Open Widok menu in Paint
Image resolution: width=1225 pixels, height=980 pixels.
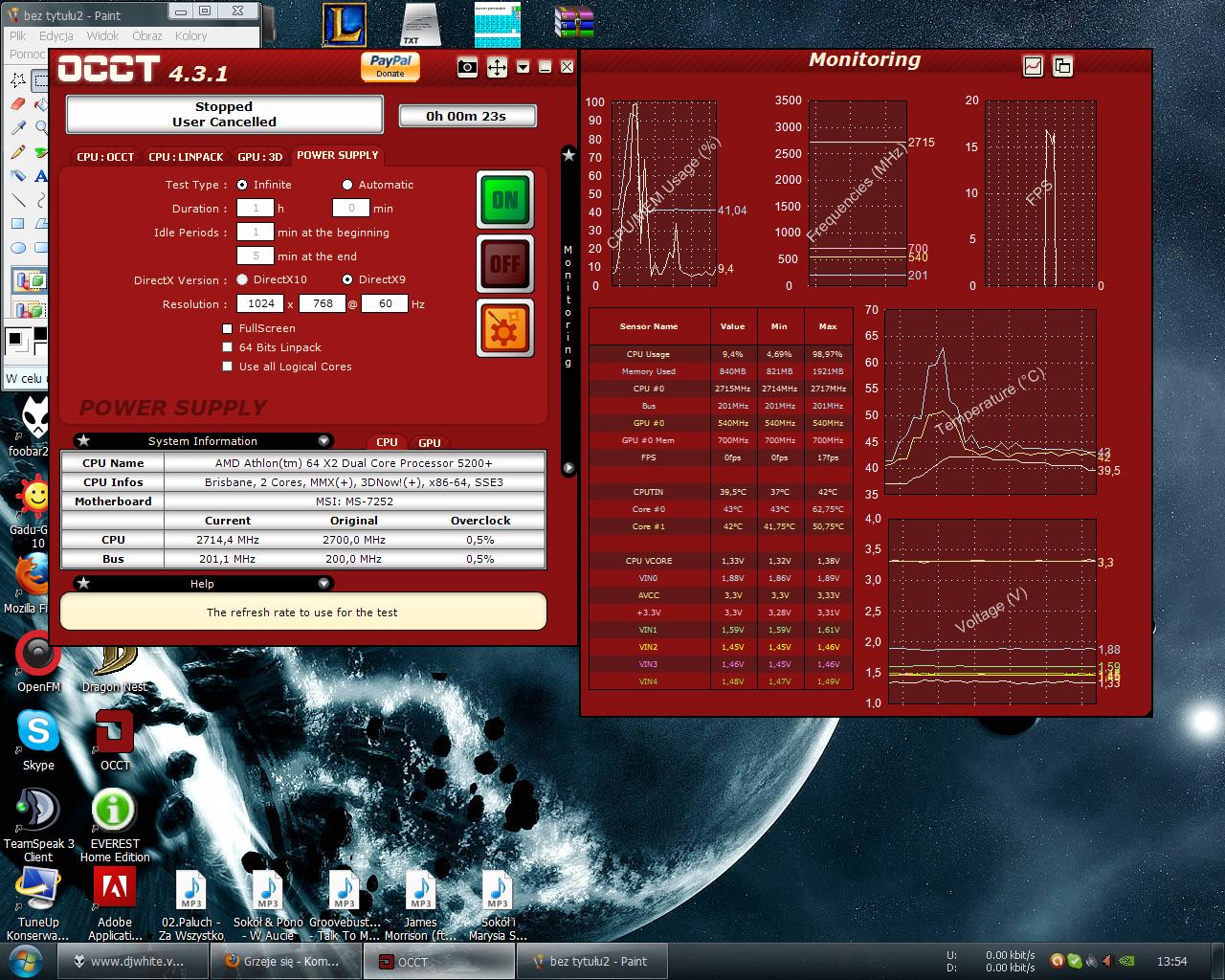pos(102,35)
